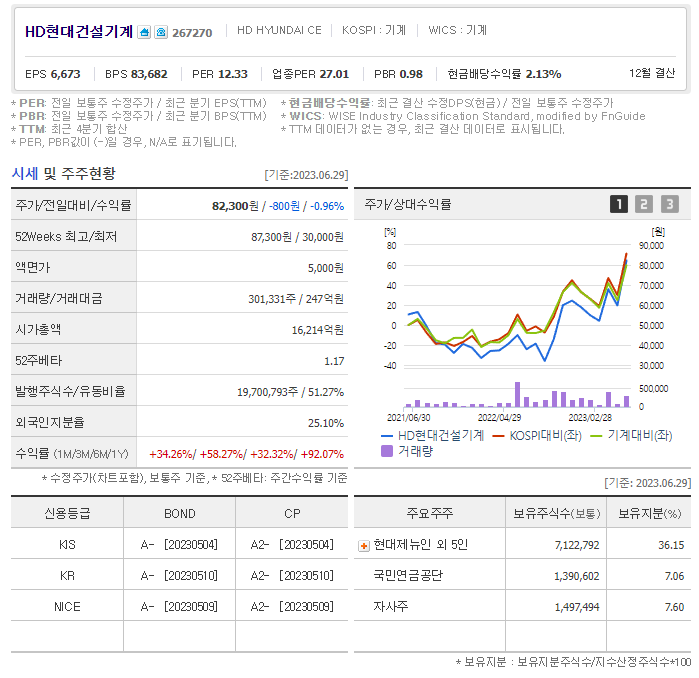Toggle the KOSPI대비(좌) legend entry

click(x=537, y=436)
